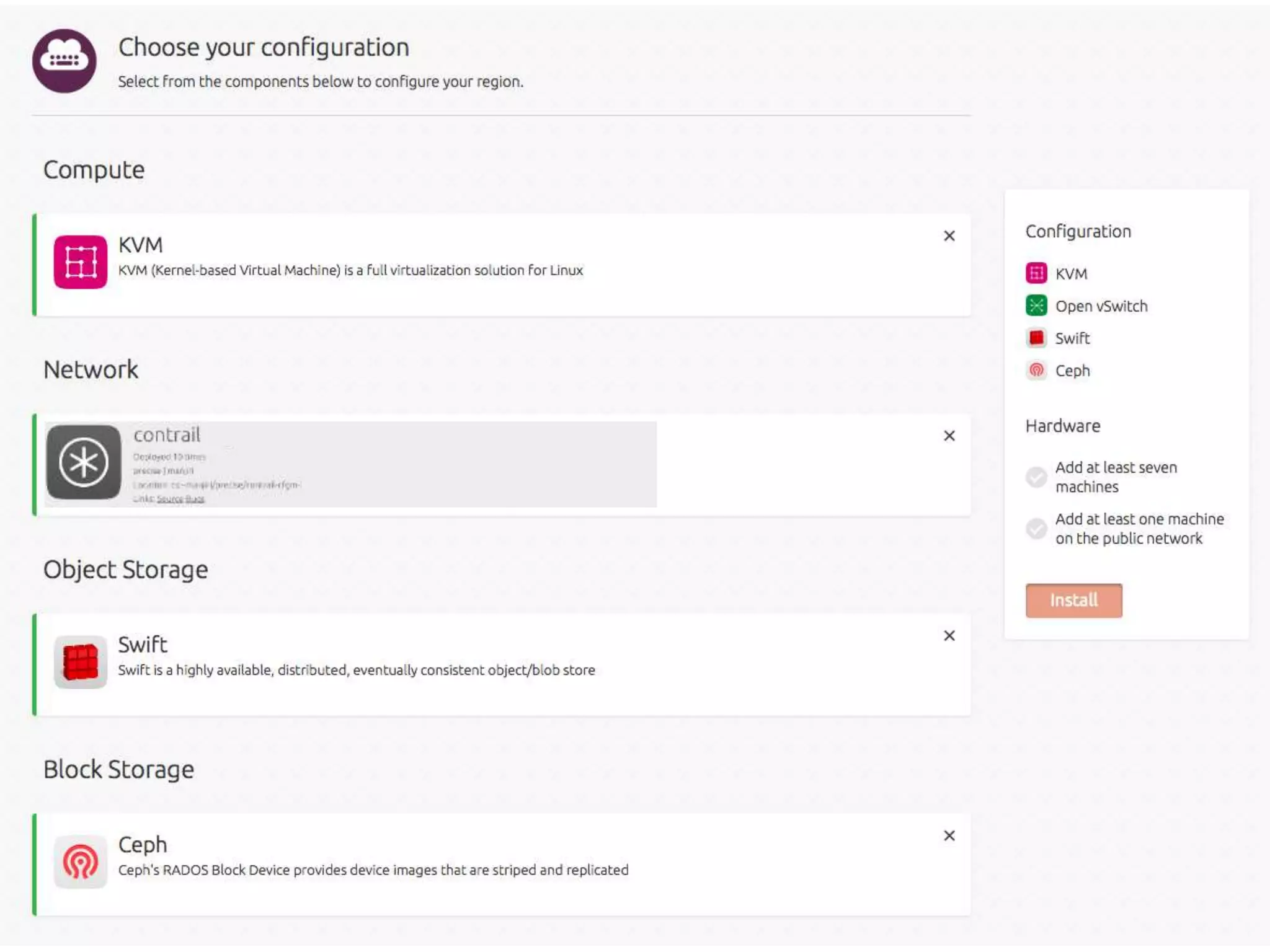Image resolution: width=1270 pixels, height=952 pixels.
Task: Remove the KVM compute selection
Action: click(949, 236)
